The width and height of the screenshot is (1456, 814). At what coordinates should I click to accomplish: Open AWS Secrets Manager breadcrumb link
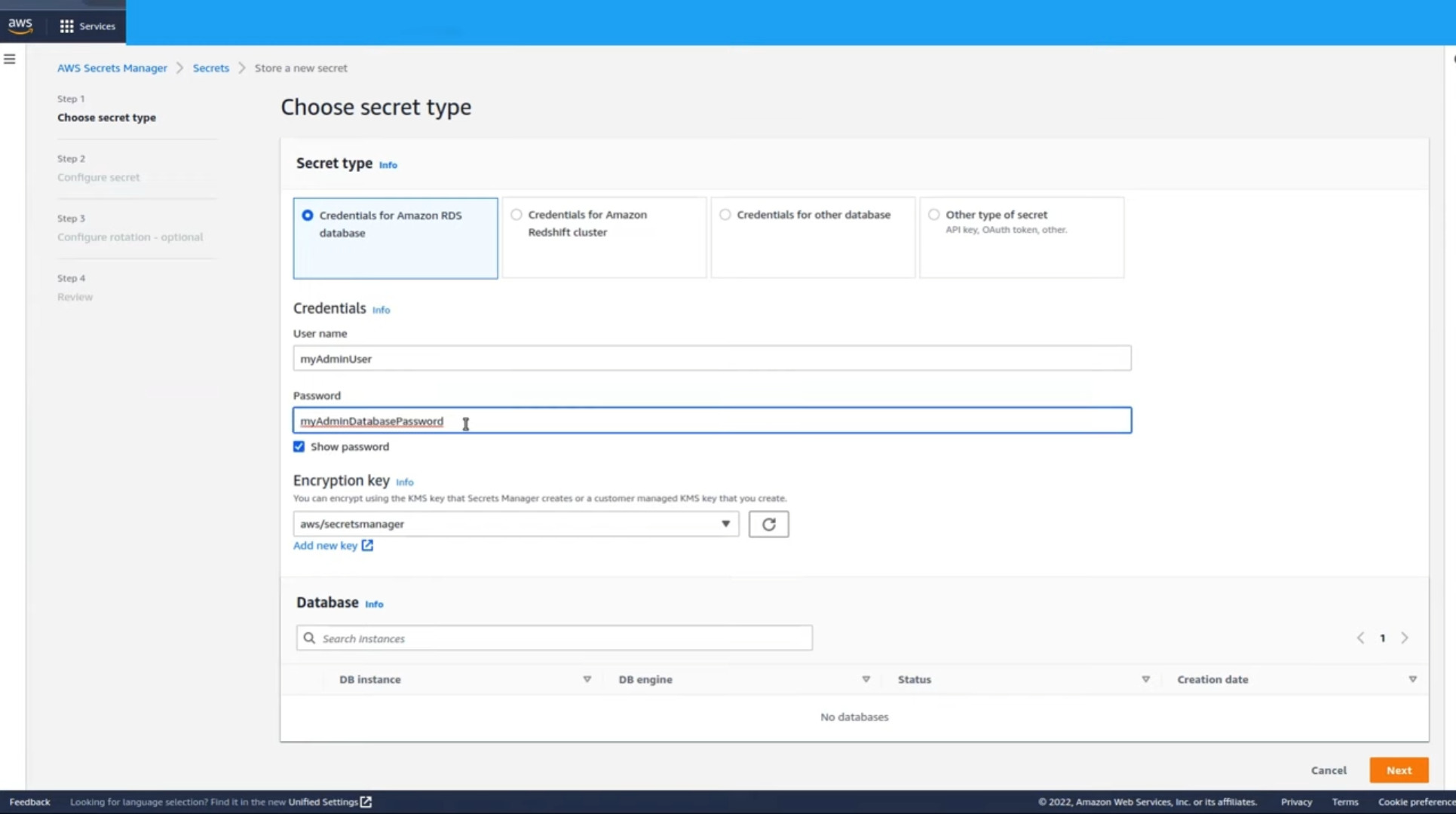coord(112,68)
